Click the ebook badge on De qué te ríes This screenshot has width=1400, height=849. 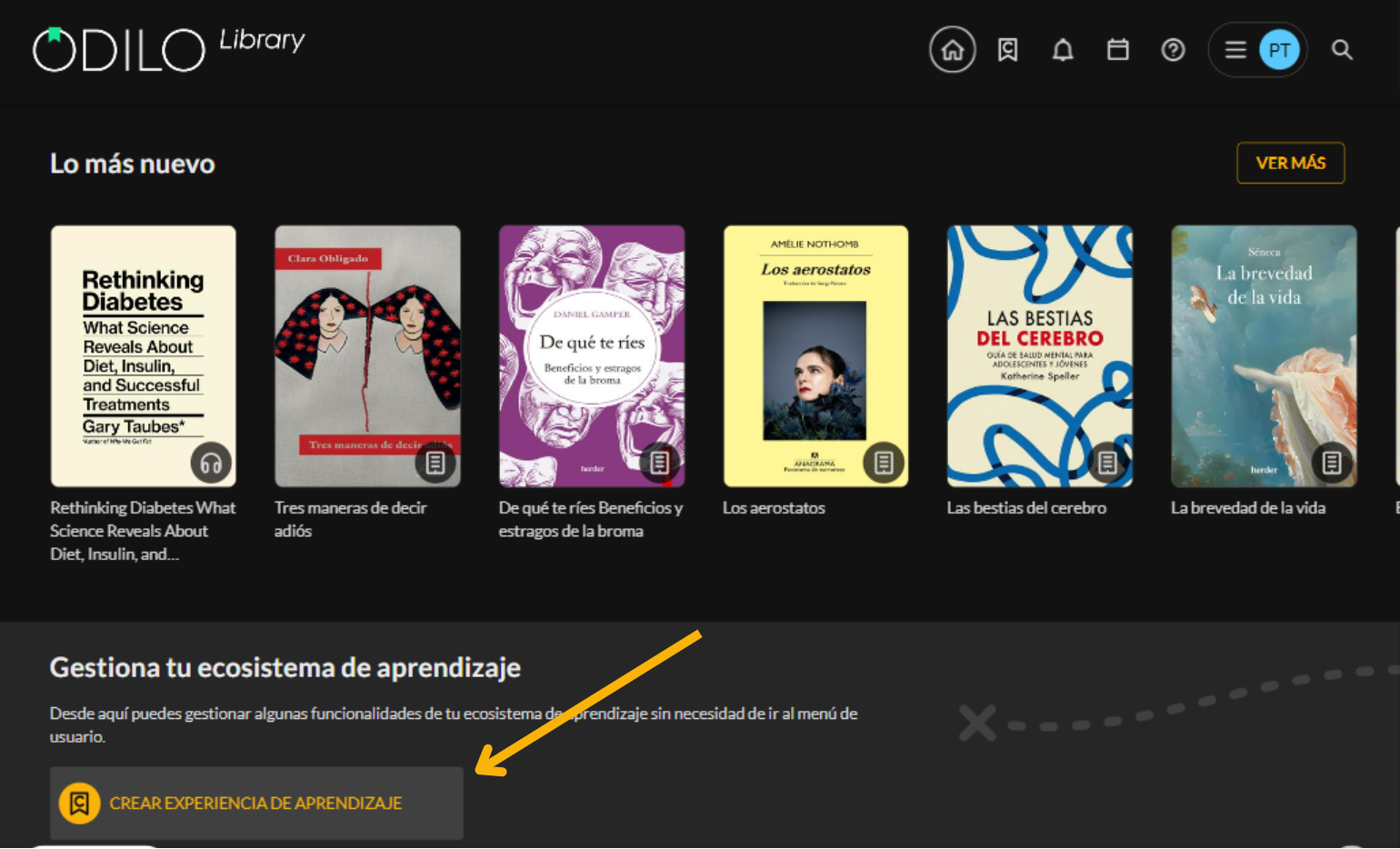tap(660, 464)
